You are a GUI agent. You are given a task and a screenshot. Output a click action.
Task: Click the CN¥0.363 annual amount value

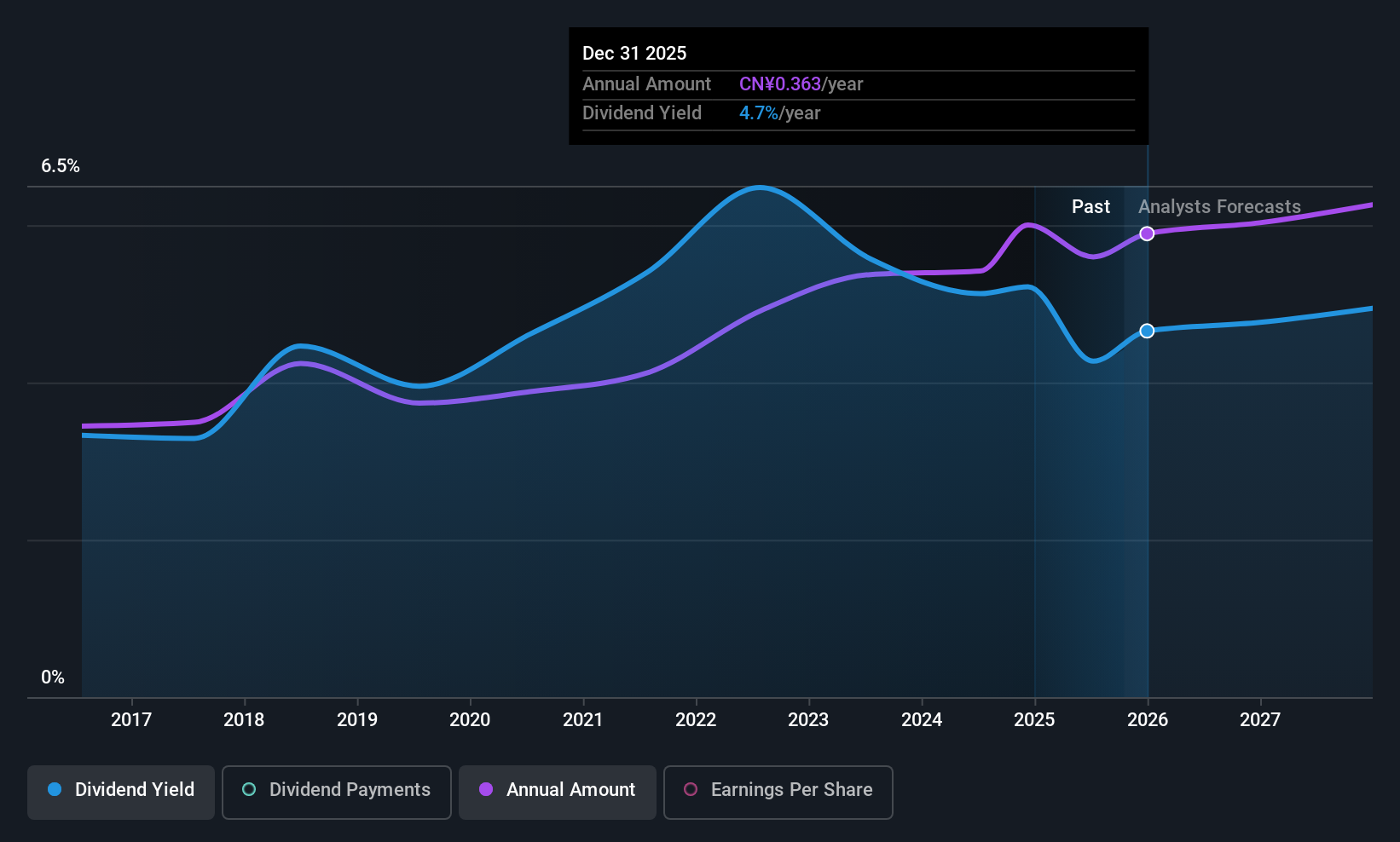coord(780,84)
